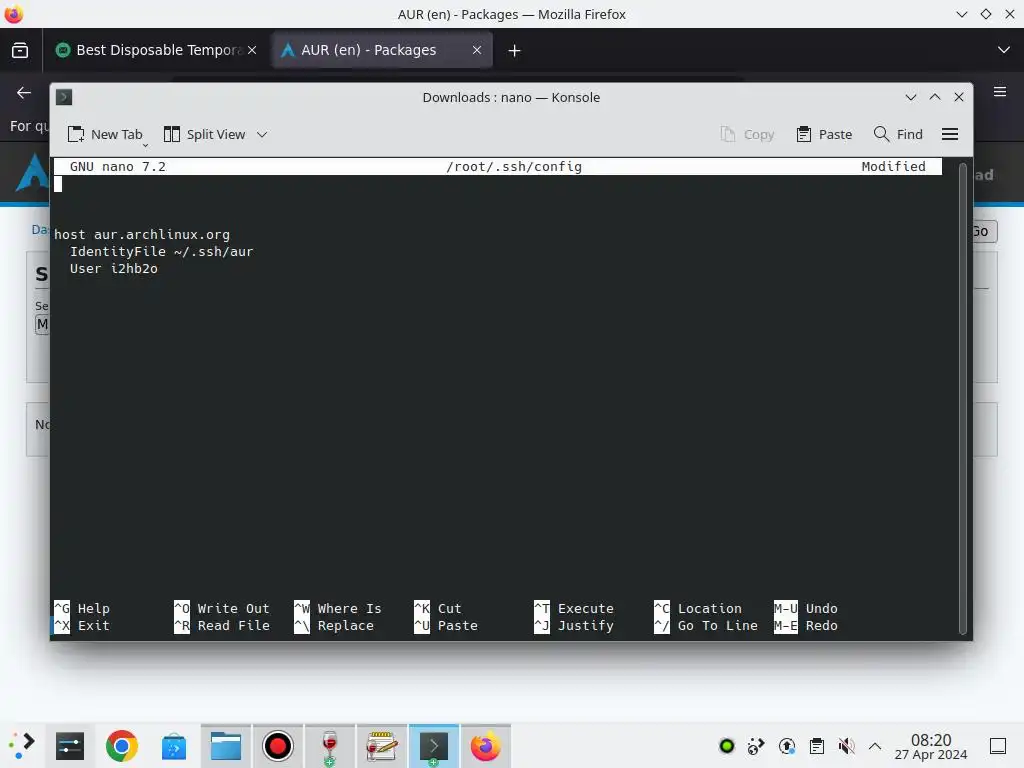Click the 'IdentityFile ~/.ssh/aur' line
Image resolution: width=1024 pixels, height=768 pixels.
click(161, 251)
